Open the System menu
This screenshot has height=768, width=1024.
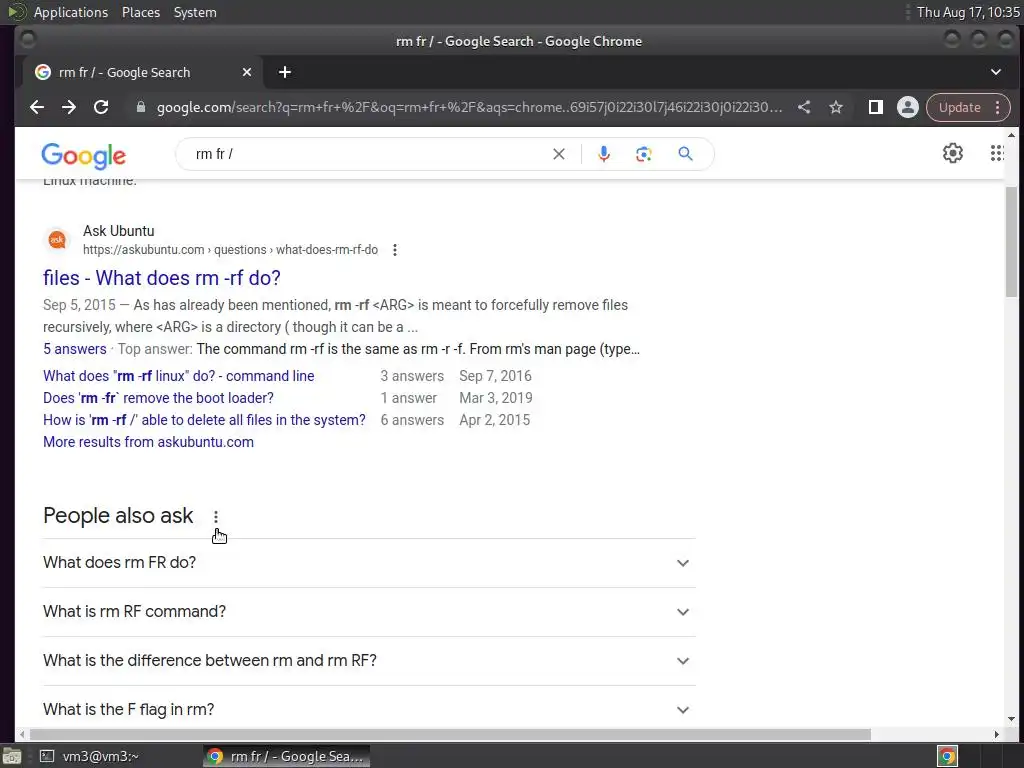coord(195,12)
